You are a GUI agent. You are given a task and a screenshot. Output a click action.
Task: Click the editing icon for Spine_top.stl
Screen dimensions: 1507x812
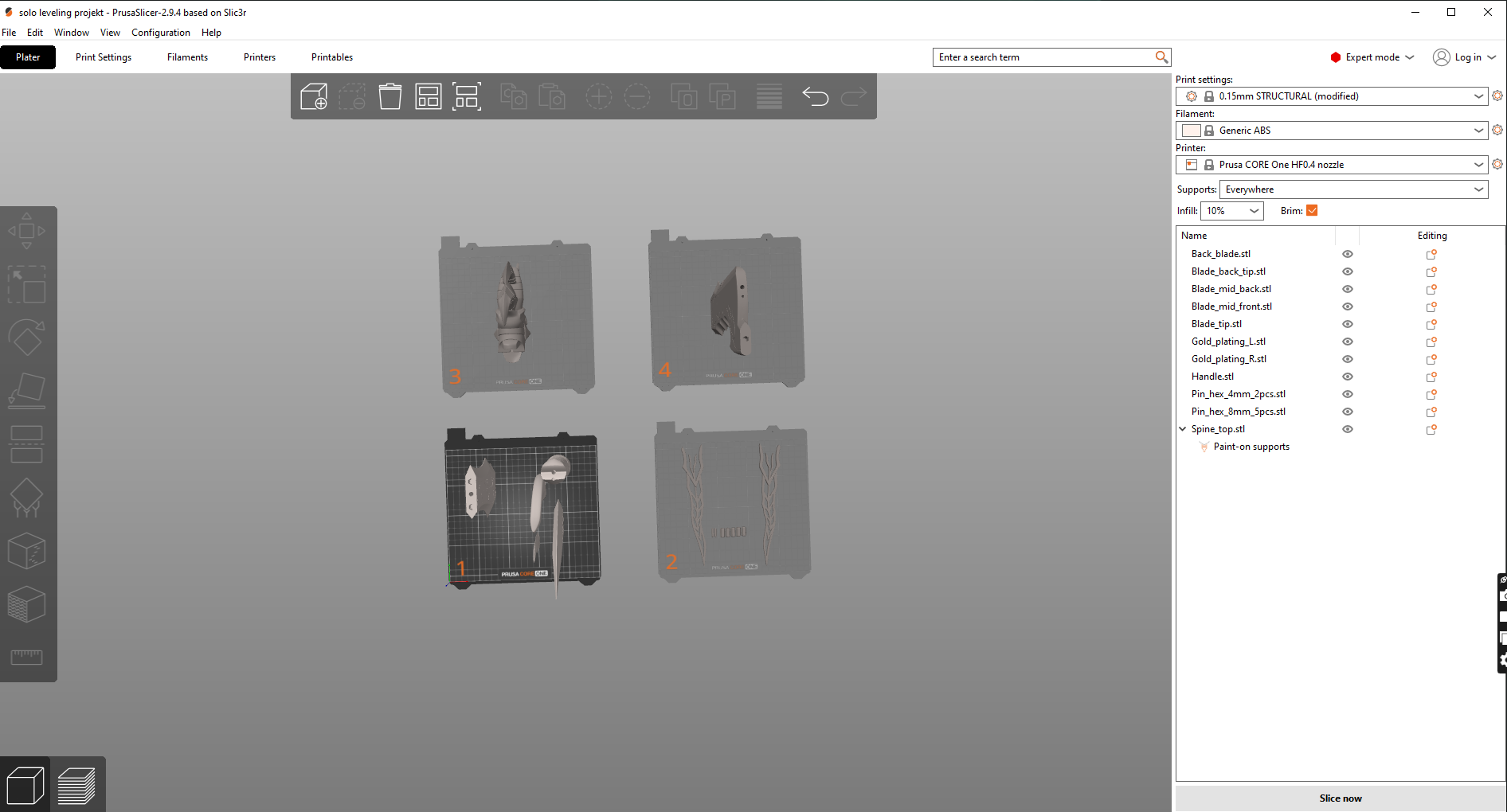1431,429
